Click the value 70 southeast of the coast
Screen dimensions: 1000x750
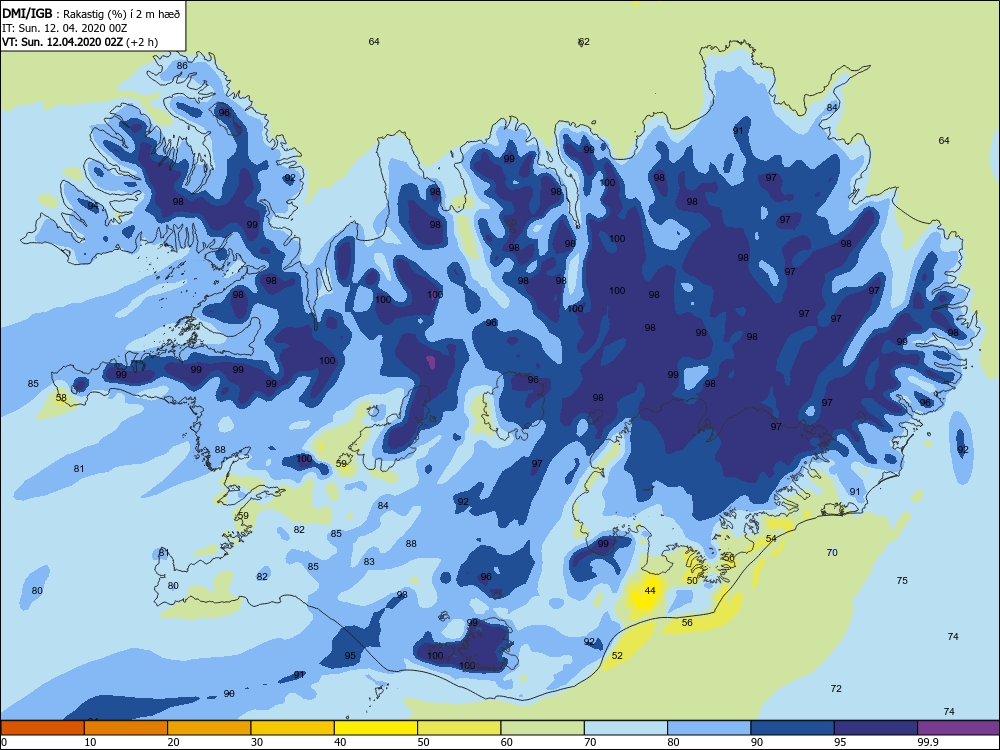click(832, 552)
